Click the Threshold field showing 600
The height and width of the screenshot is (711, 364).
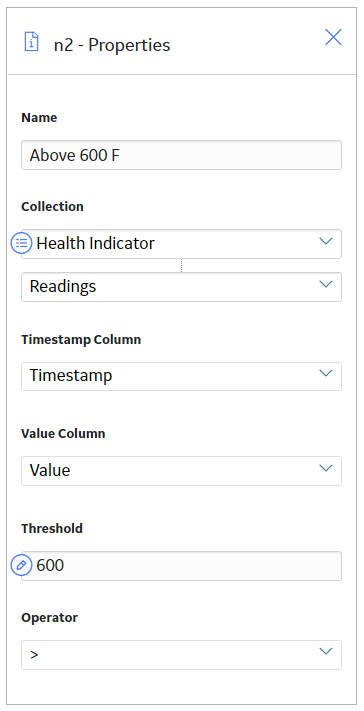pos(181,565)
